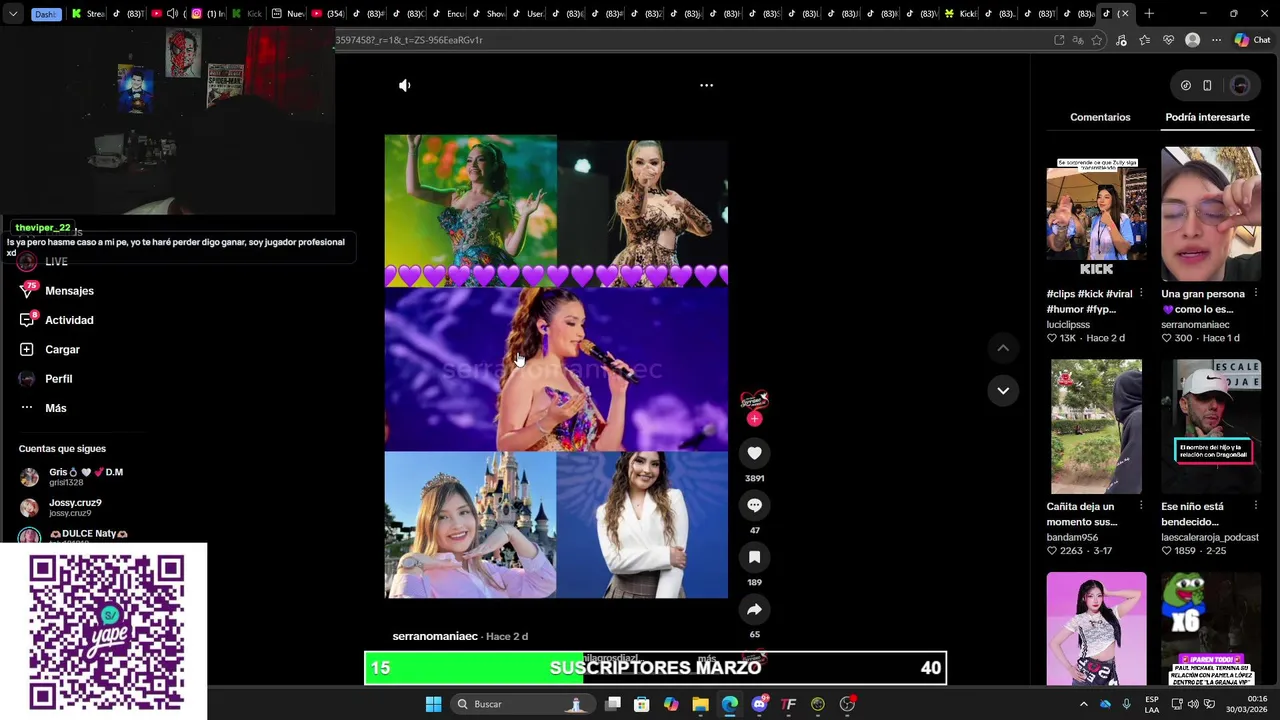
Task: Click the Mensajes paper plane icon
Action: pyautogui.click(x=27, y=291)
